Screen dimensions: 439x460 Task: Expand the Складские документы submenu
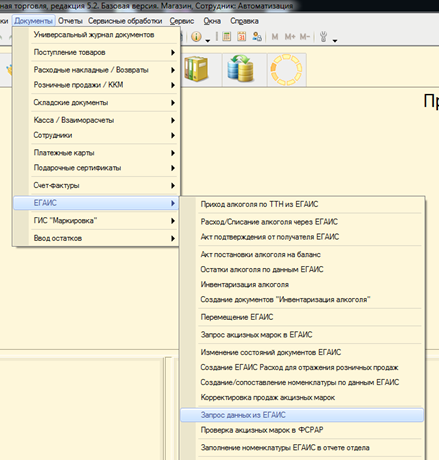(103, 103)
